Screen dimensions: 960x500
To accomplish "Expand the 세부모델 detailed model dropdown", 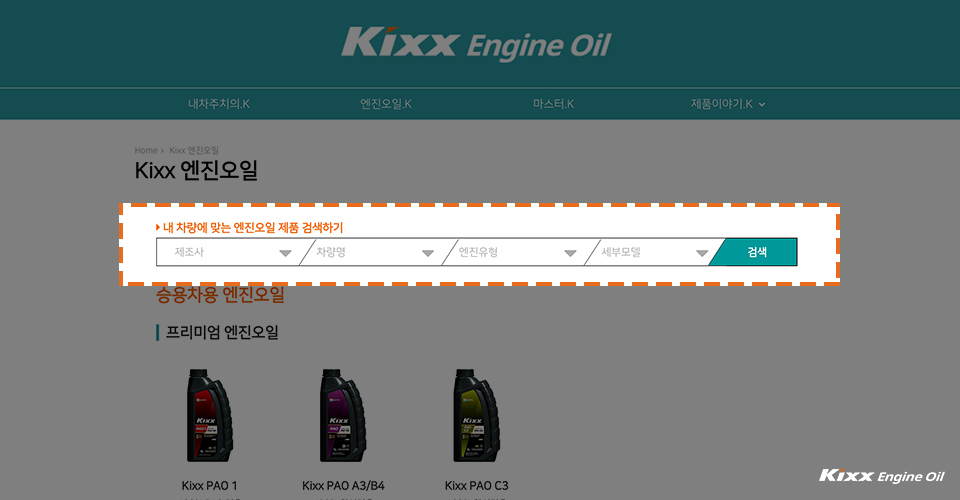I will tap(653, 252).
